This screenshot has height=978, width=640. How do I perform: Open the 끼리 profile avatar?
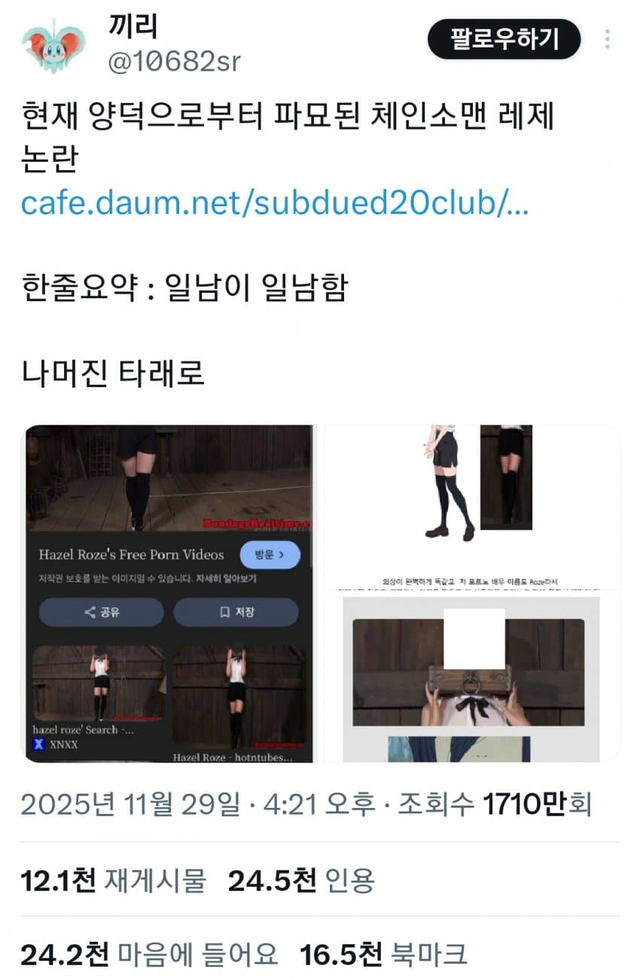[x=54, y=45]
